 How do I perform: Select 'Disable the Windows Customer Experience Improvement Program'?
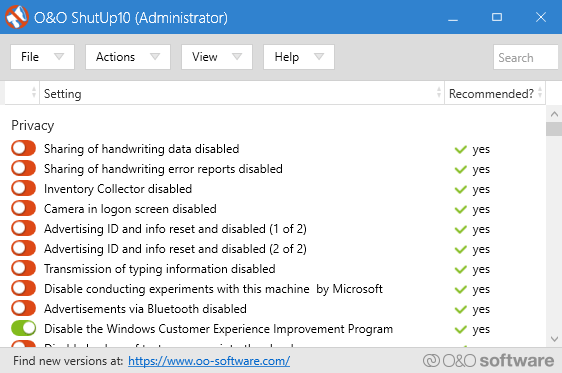click(218, 329)
